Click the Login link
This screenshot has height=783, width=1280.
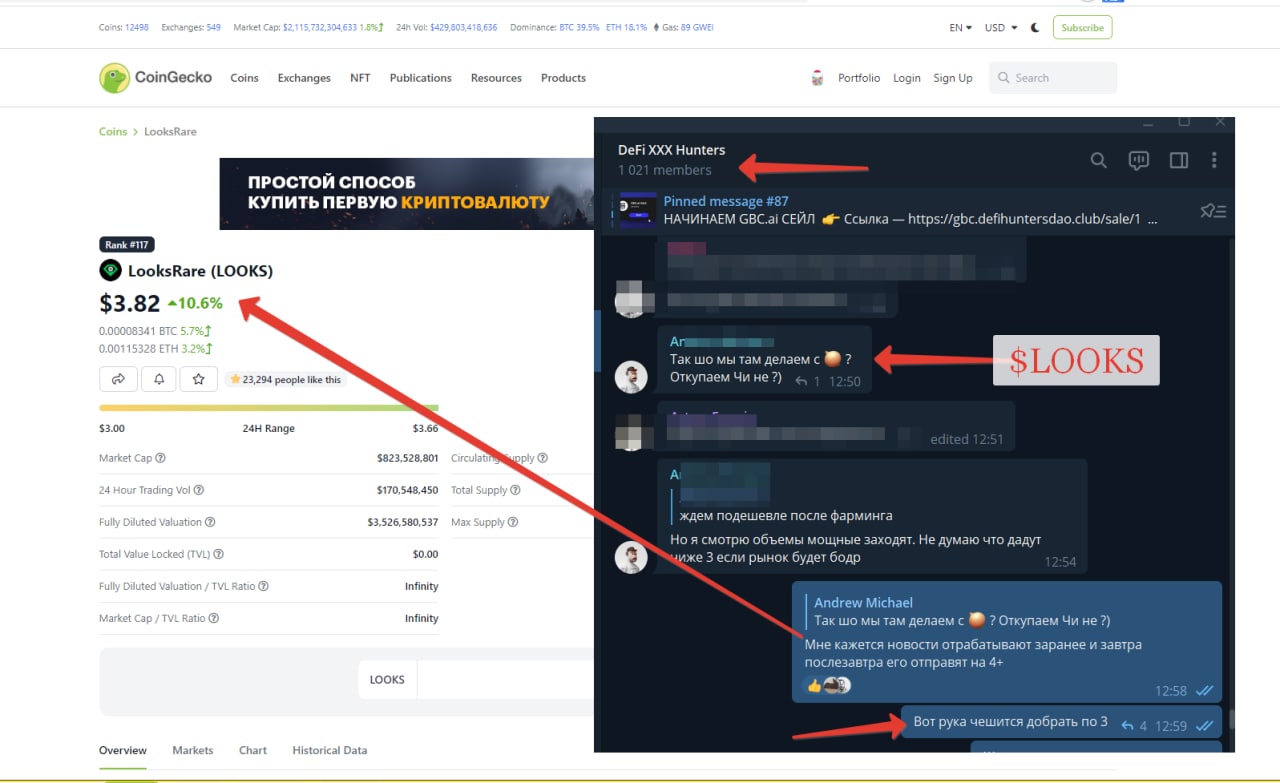pos(907,78)
